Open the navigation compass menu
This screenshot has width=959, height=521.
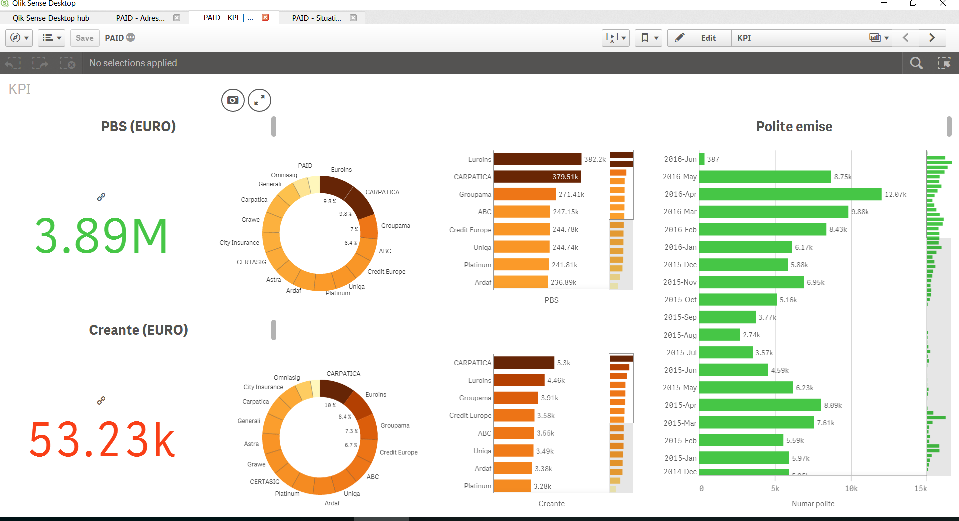(x=18, y=38)
